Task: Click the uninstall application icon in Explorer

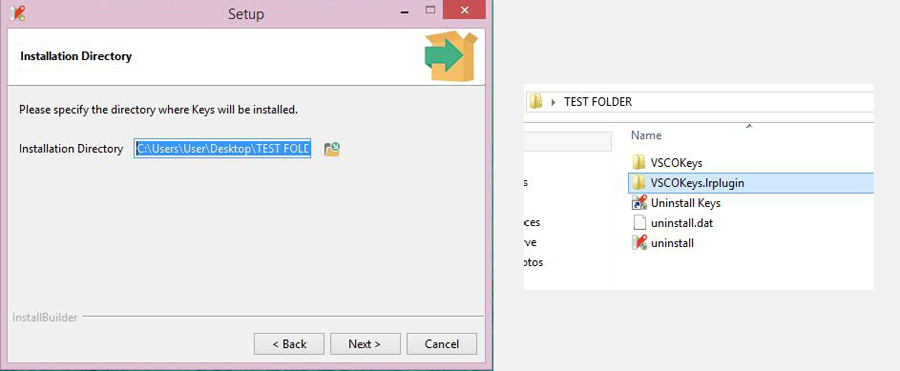Action: (x=639, y=243)
